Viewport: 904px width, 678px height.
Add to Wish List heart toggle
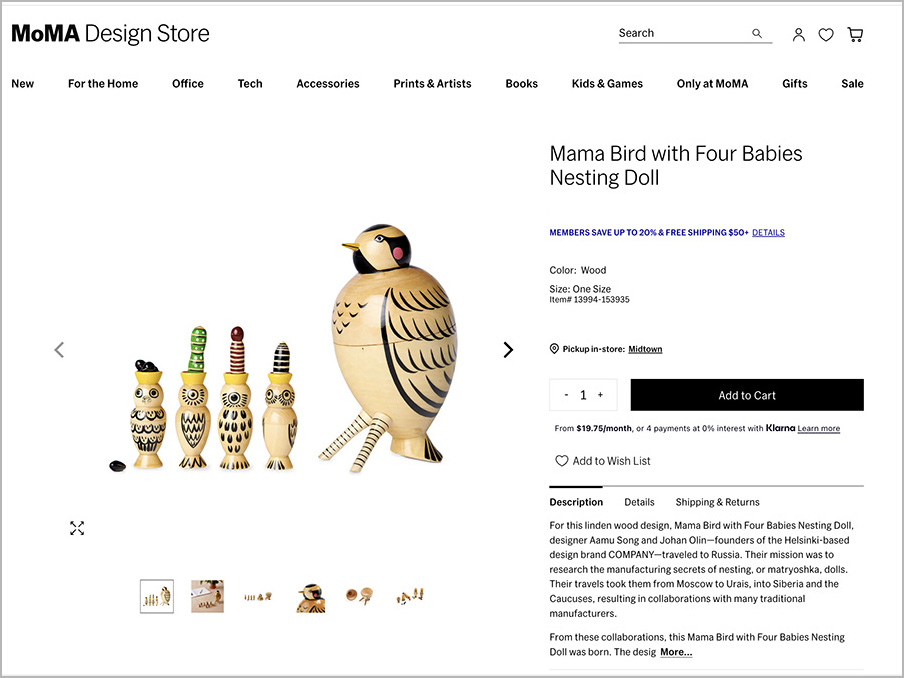[562, 461]
